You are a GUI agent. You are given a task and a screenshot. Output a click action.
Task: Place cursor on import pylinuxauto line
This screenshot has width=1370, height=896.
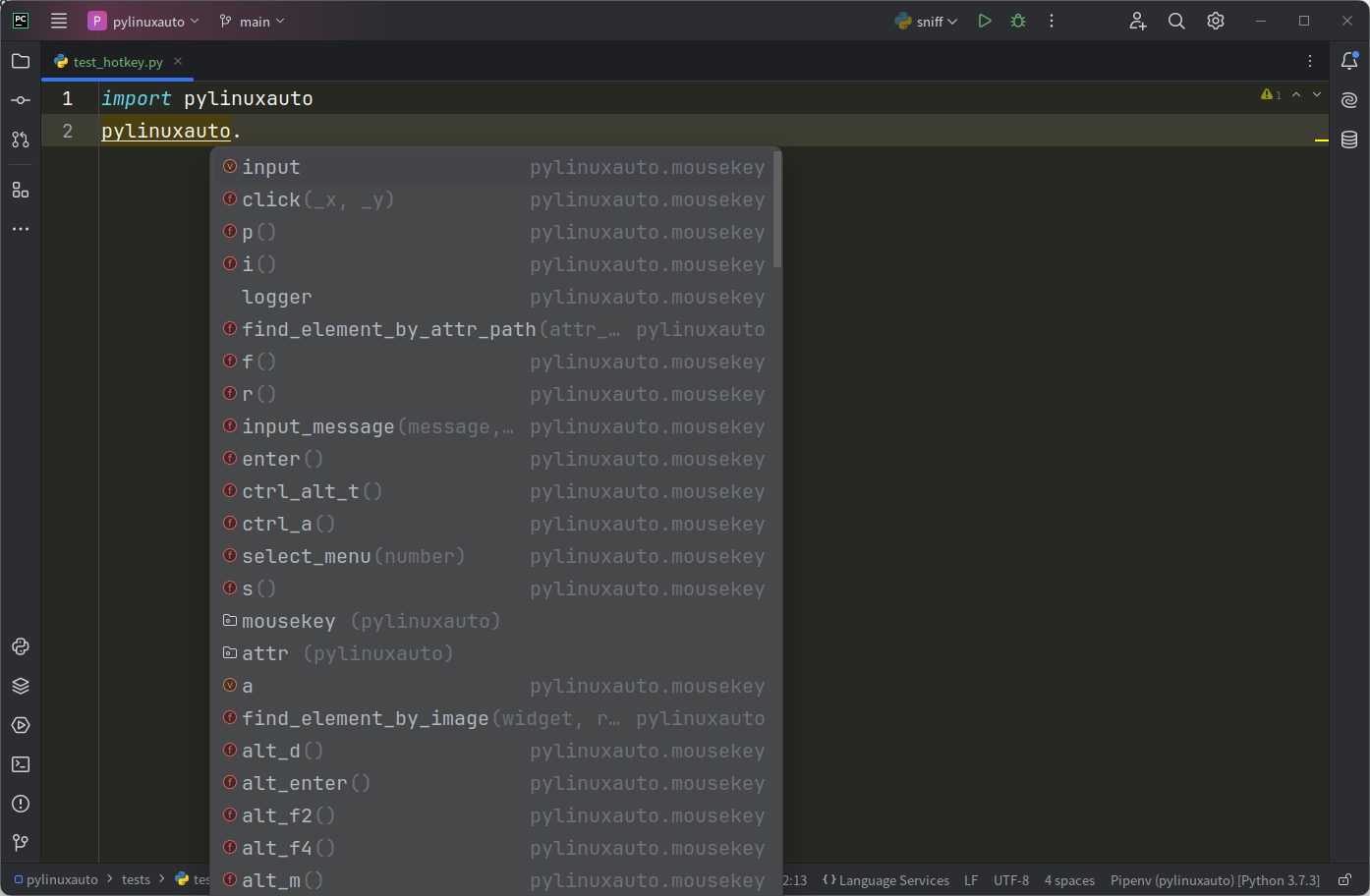pos(207,98)
